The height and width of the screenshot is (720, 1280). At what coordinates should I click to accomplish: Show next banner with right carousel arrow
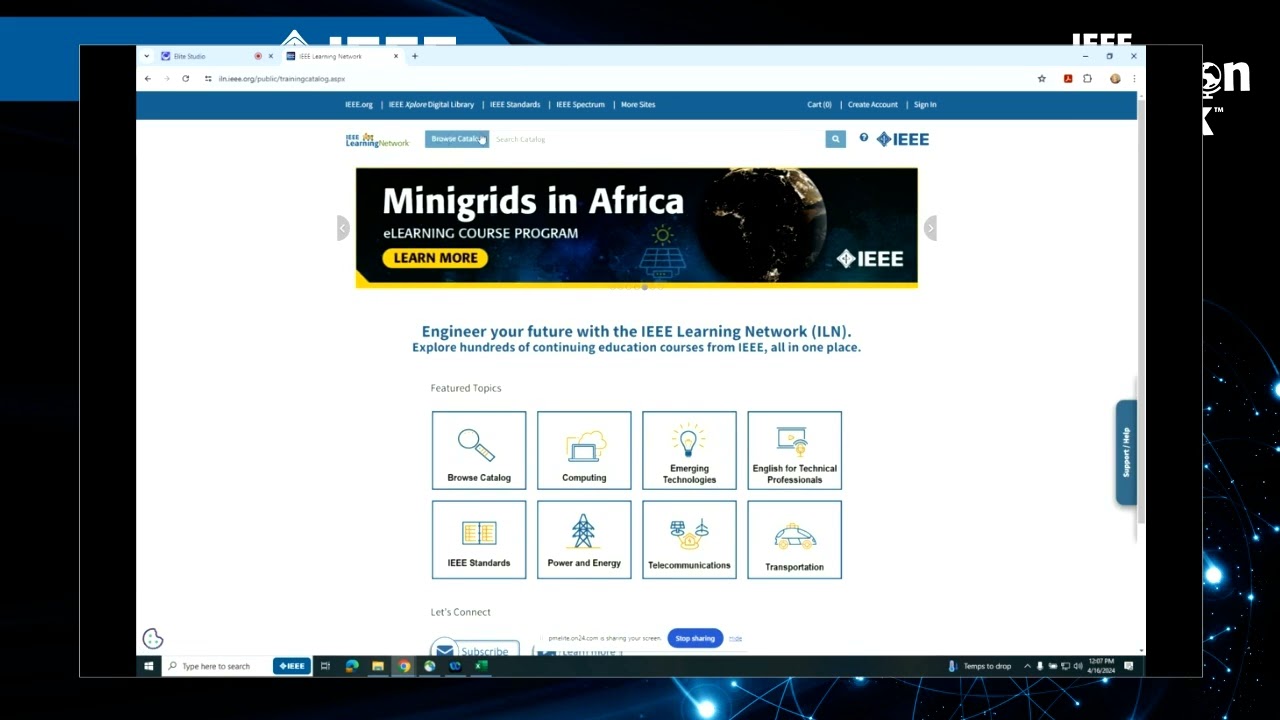(x=930, y=228)
